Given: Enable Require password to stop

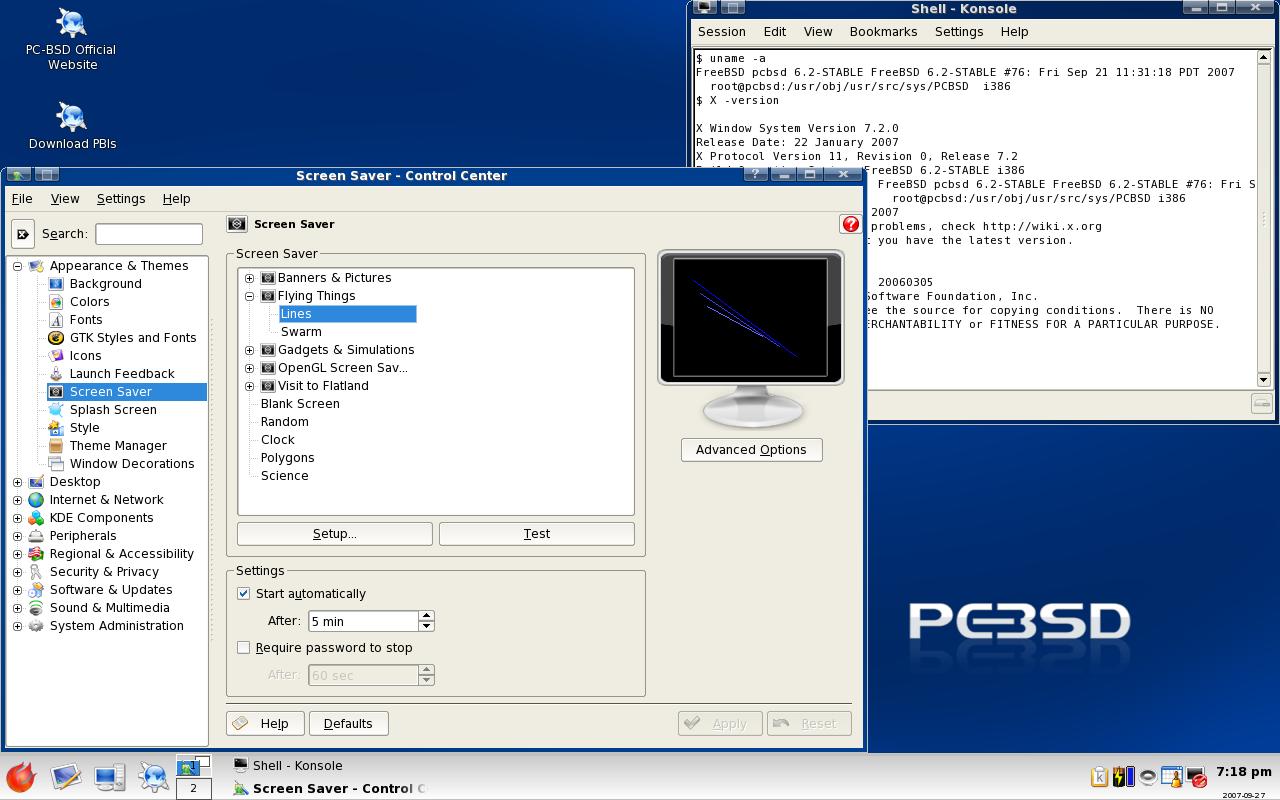Looking at the screenshot, I should tap(243, 648).
